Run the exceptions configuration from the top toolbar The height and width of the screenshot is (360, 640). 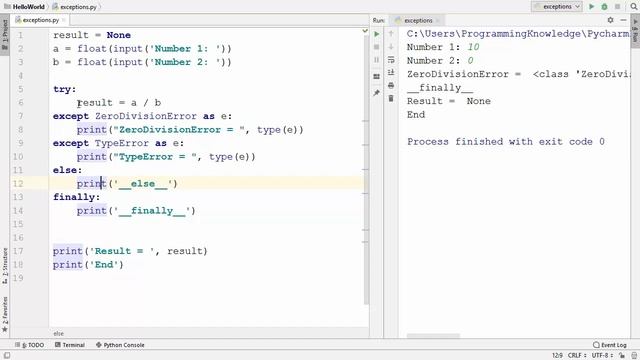591,7
